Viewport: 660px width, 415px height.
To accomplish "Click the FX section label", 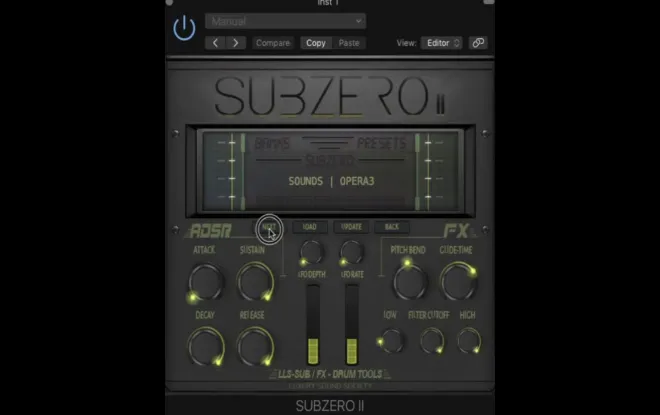I will [x=457, y=231].
